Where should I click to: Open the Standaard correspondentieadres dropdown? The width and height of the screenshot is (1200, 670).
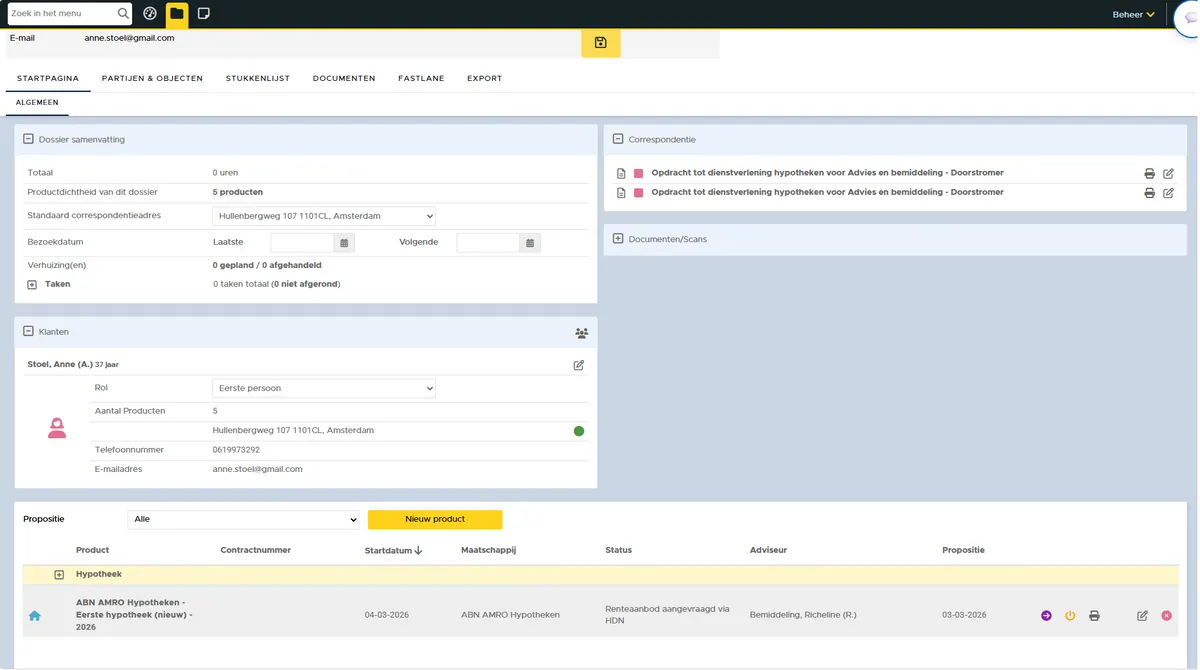pos(324,216)
